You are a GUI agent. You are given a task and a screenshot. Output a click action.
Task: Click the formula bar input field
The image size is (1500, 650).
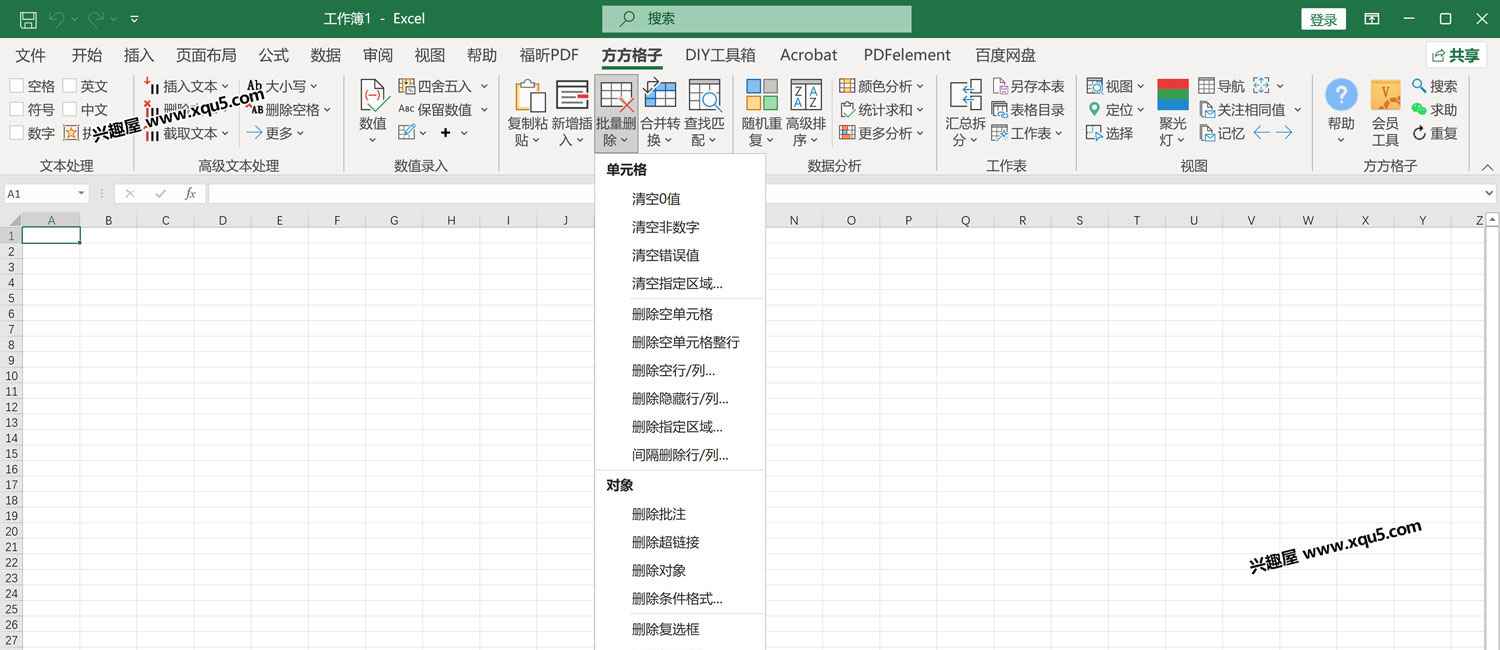click(845, 194)
